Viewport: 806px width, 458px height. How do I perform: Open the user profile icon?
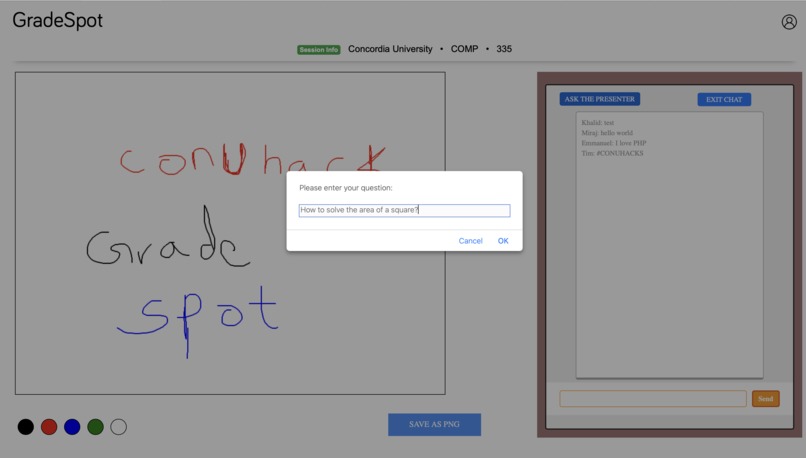click(789, 22)
